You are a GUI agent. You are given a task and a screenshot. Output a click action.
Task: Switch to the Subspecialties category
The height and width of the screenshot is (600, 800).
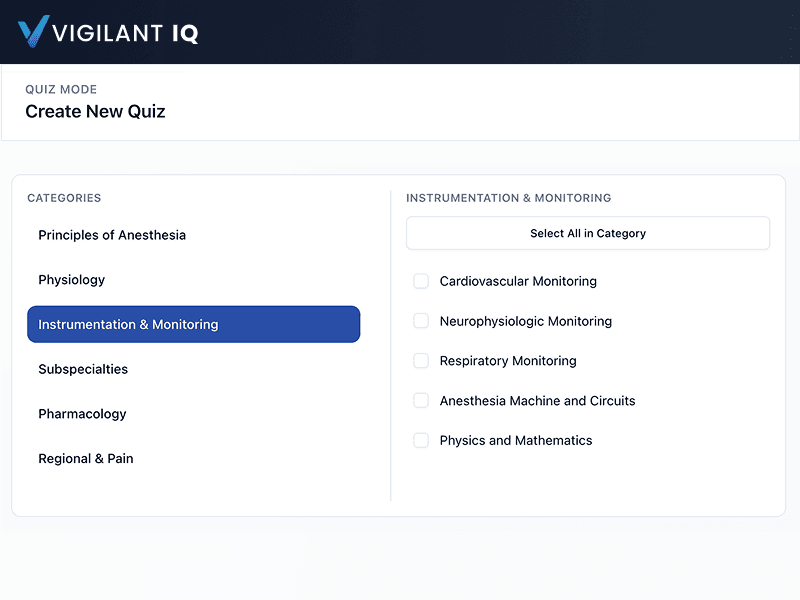click(83, 369)
